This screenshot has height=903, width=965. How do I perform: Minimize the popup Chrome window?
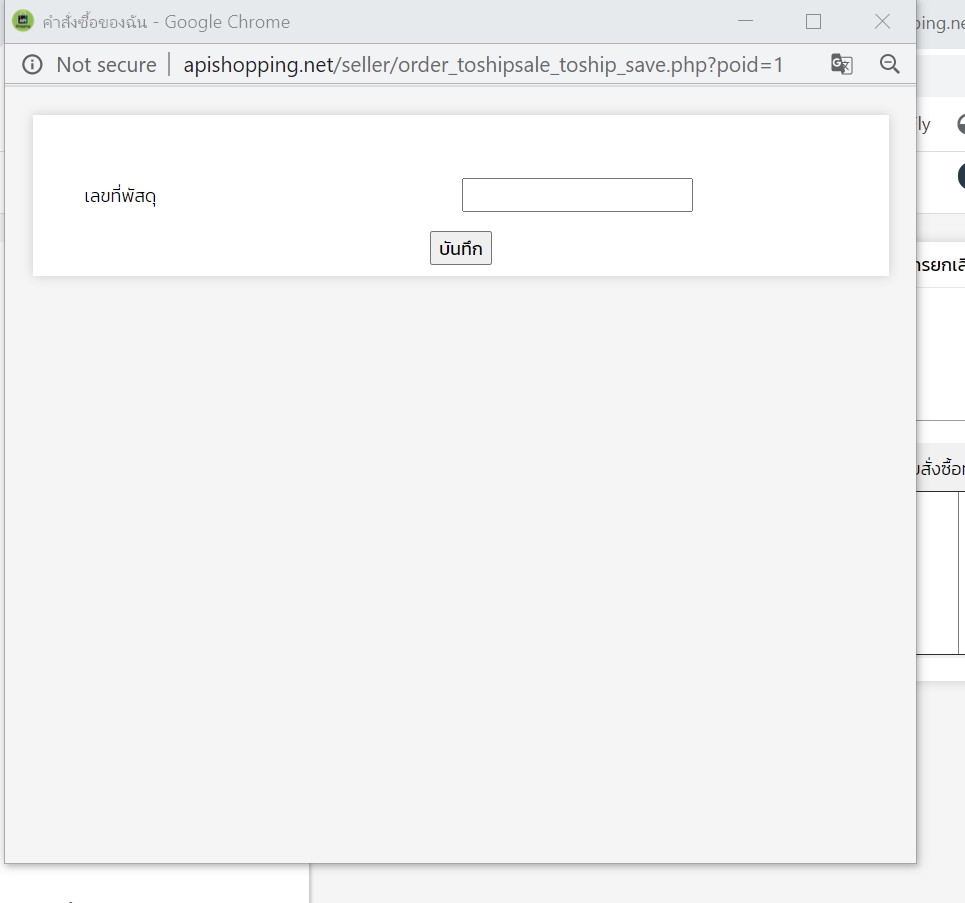(745, 21)
